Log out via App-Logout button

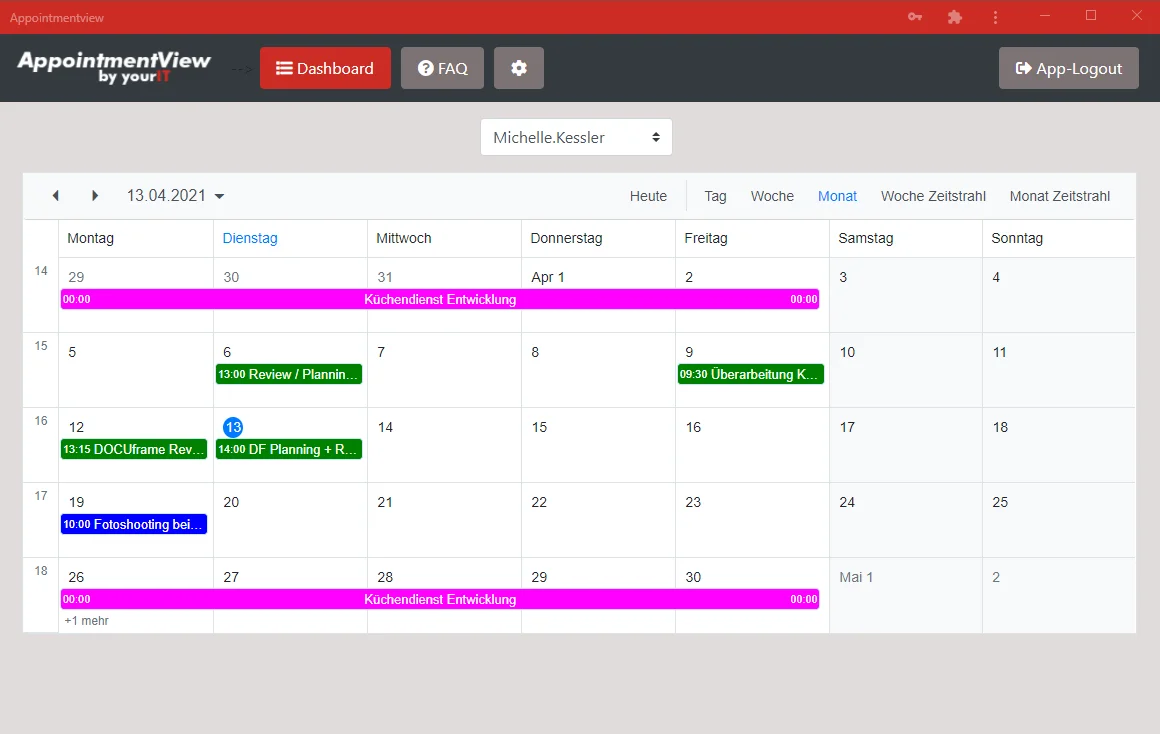(x=1068, y=68)
